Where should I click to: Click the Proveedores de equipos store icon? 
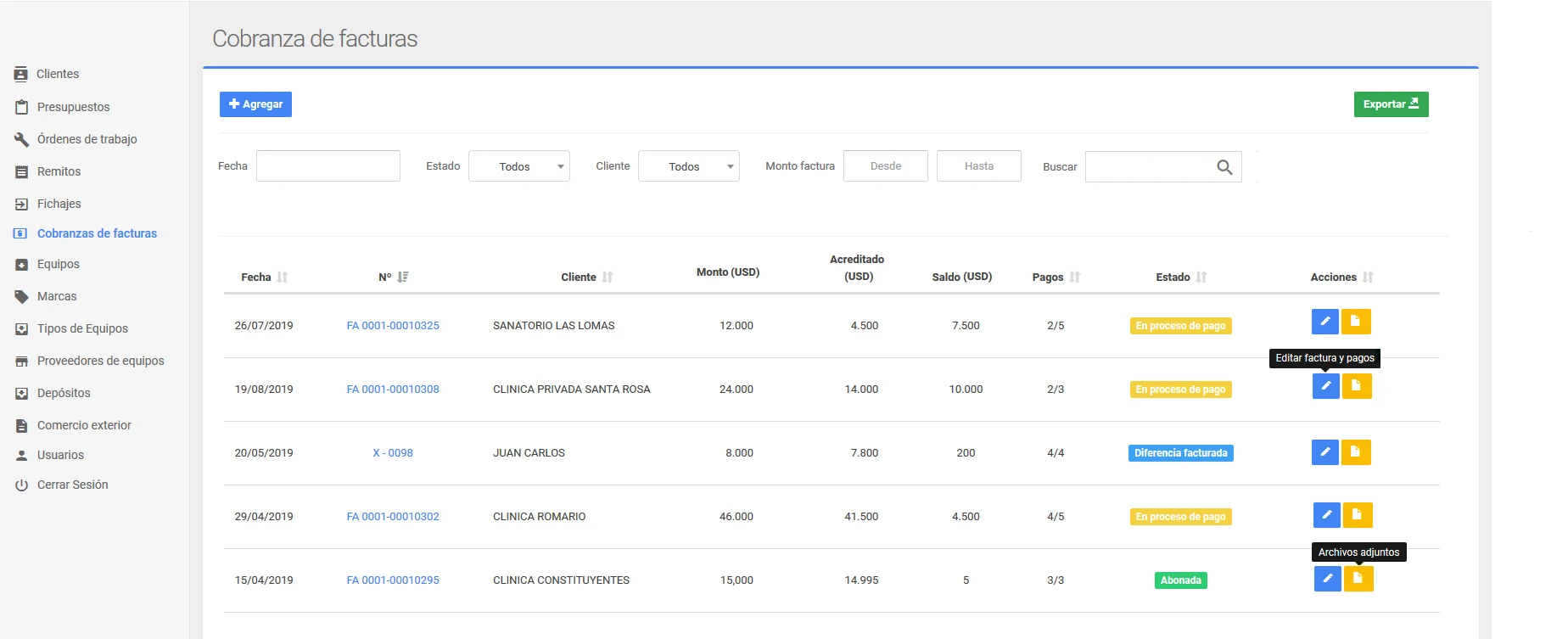21,362
